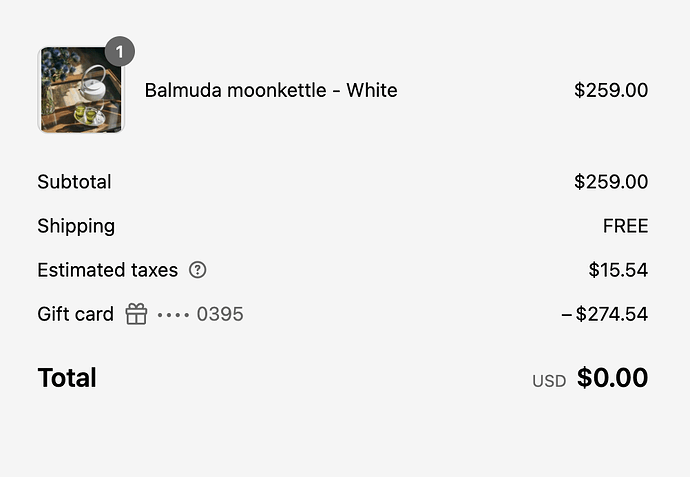The width and height of the screenshot is (690, 477).
Task: Click the Subtotal amount $259.00
Action: 611,182
